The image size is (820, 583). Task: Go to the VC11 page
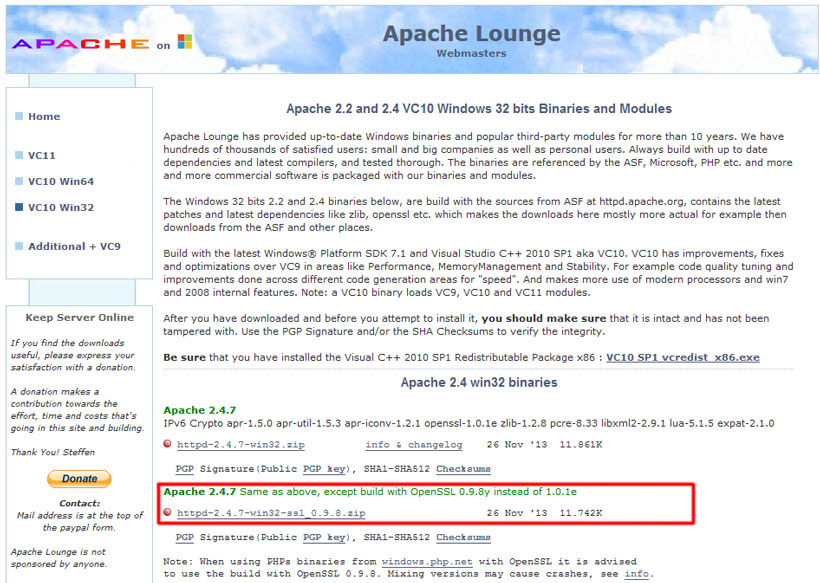[x=42, y=156]
